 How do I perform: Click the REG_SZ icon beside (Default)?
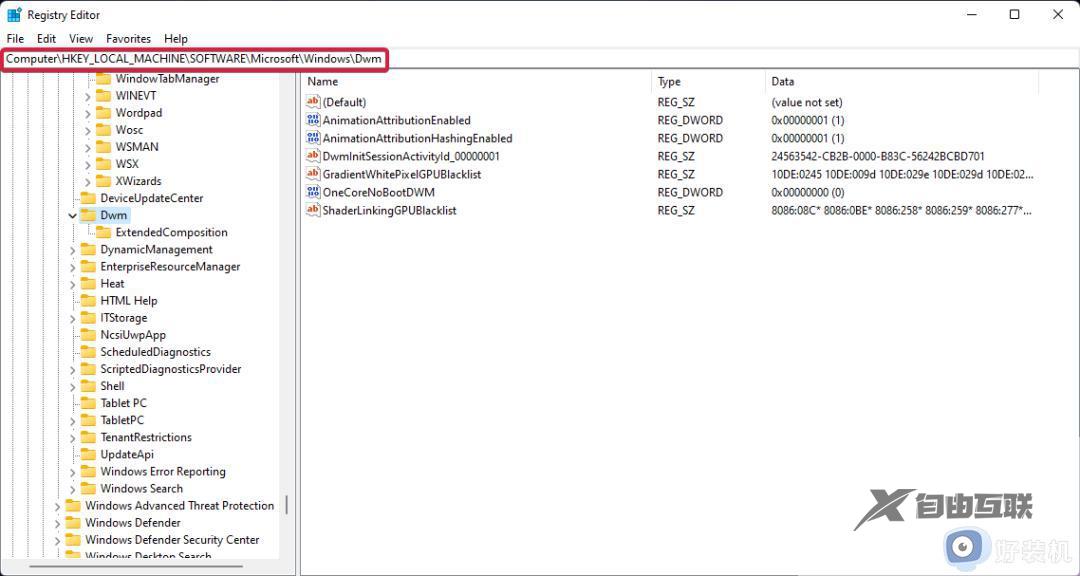[312, 102]
